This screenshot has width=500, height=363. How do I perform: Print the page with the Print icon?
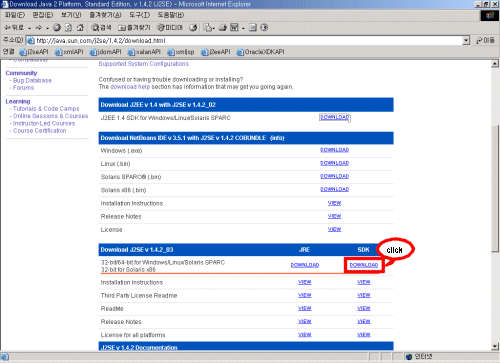coord(223,28)
